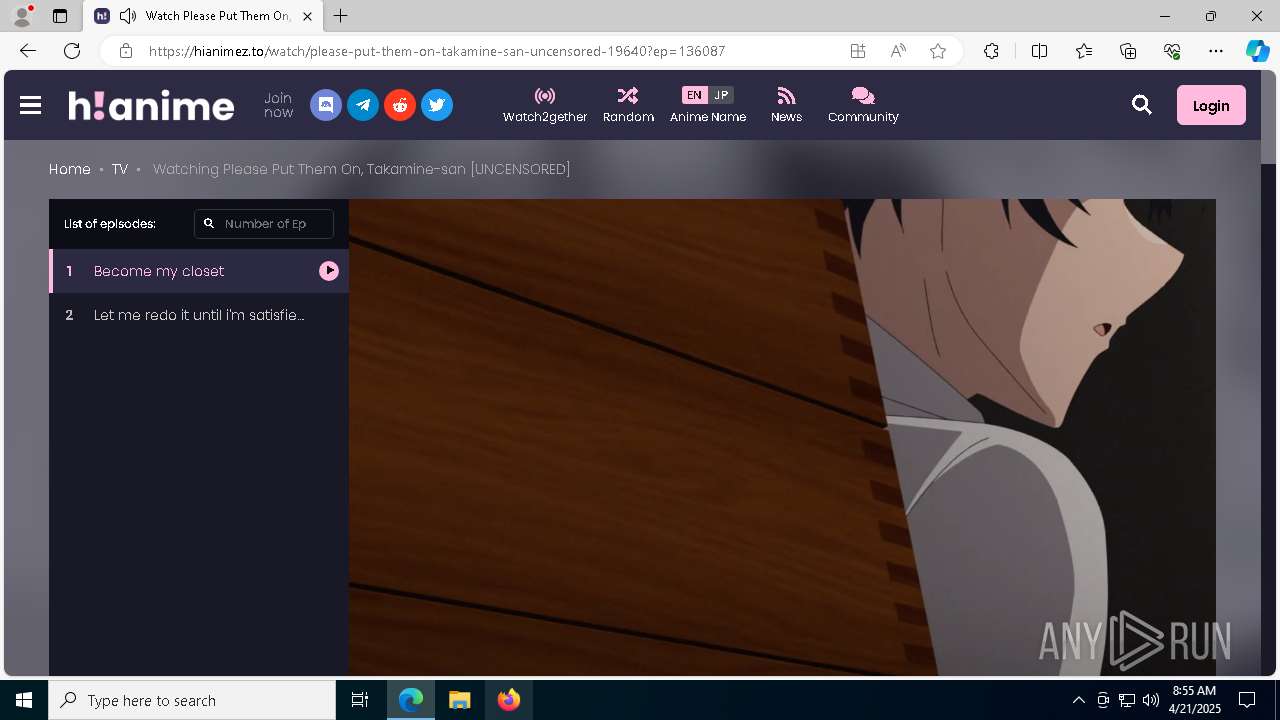Open the Reddit join icon
This screenshot has width=1280, height=720.
(400, 105)
